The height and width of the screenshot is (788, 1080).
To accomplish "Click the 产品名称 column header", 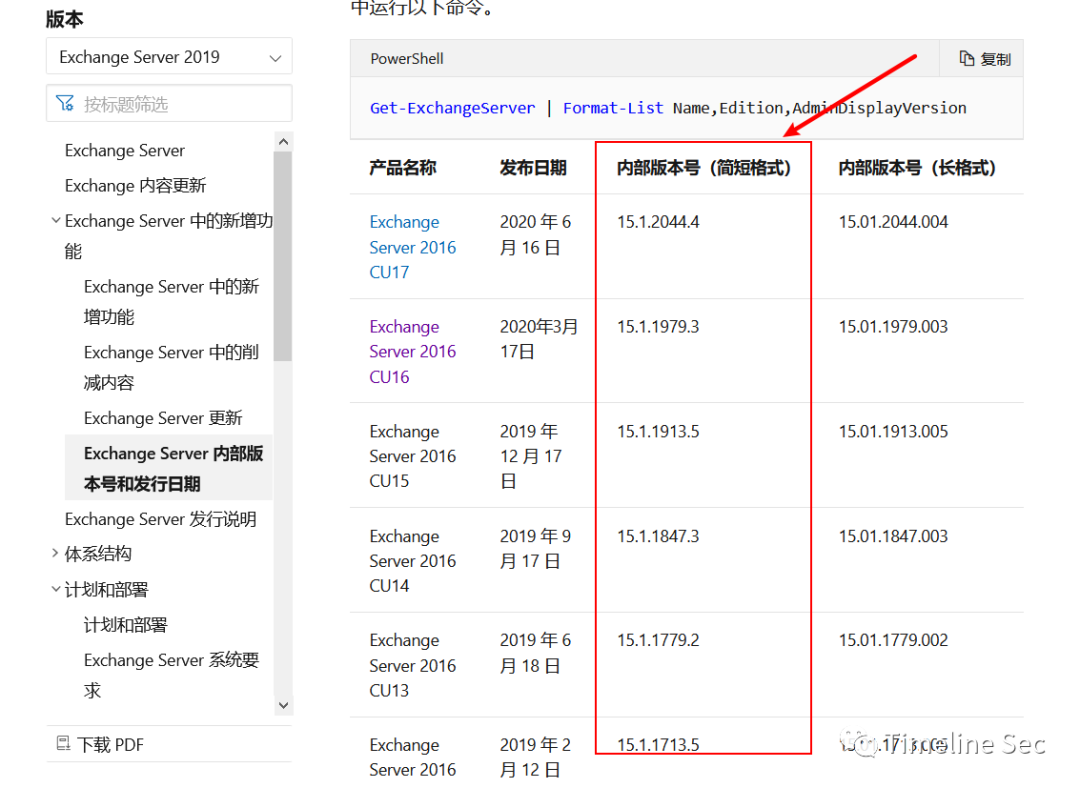I will [403, 167].
